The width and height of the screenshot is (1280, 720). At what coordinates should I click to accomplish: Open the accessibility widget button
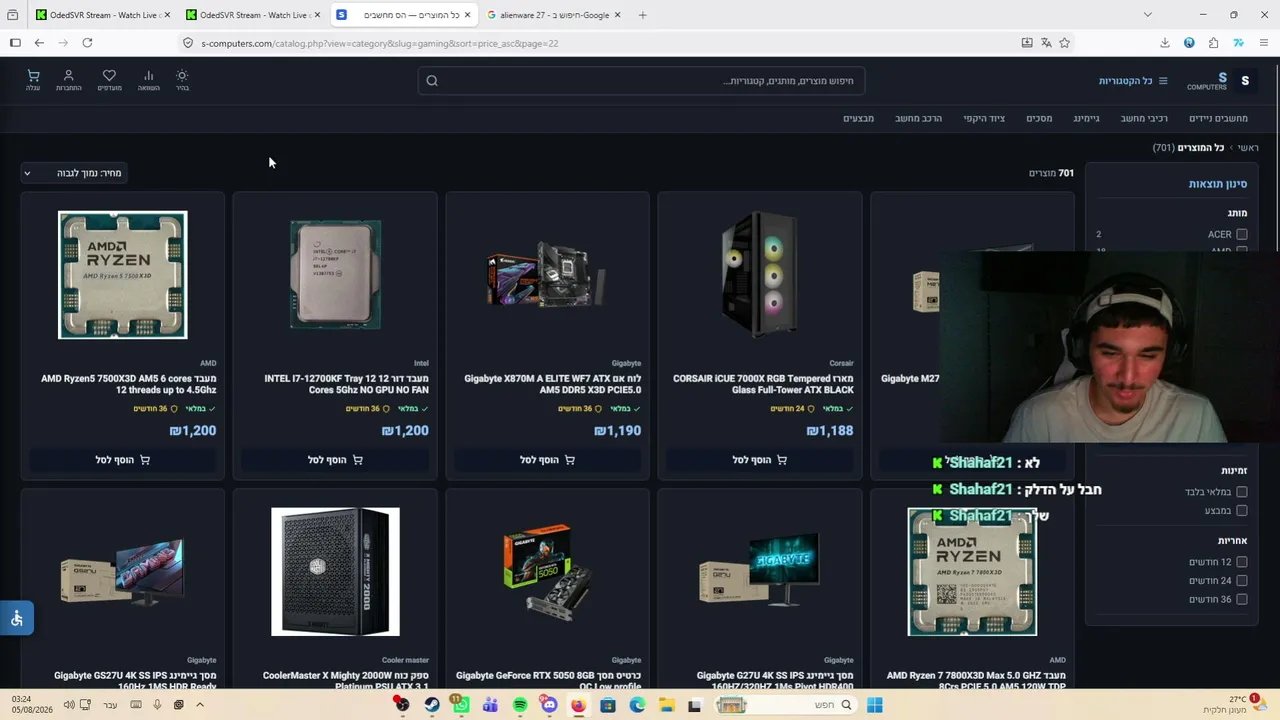coord(17,618)
